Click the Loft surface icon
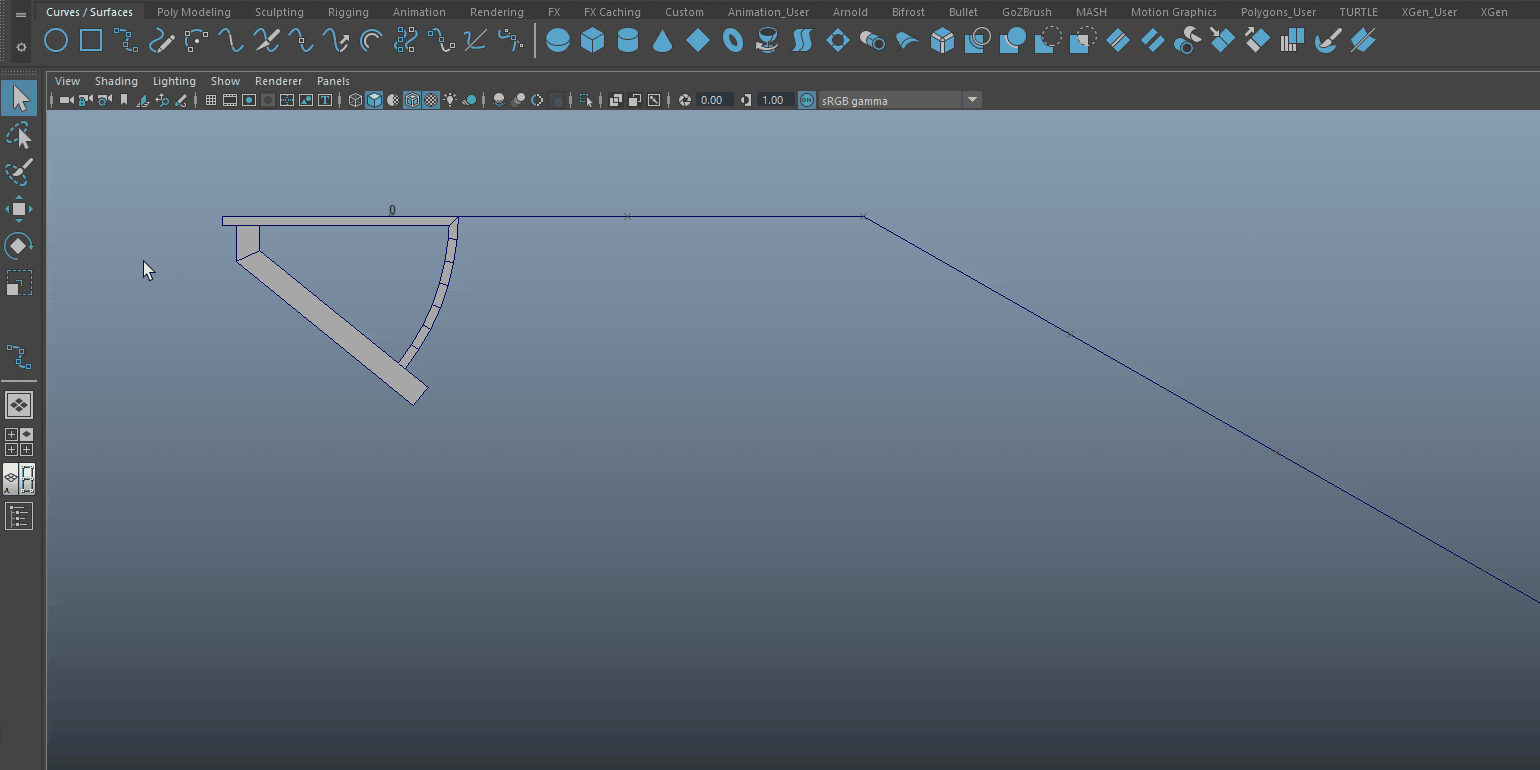Image resolution: width=1540 pixels, height=770 pixels. (x=803, y=41)
